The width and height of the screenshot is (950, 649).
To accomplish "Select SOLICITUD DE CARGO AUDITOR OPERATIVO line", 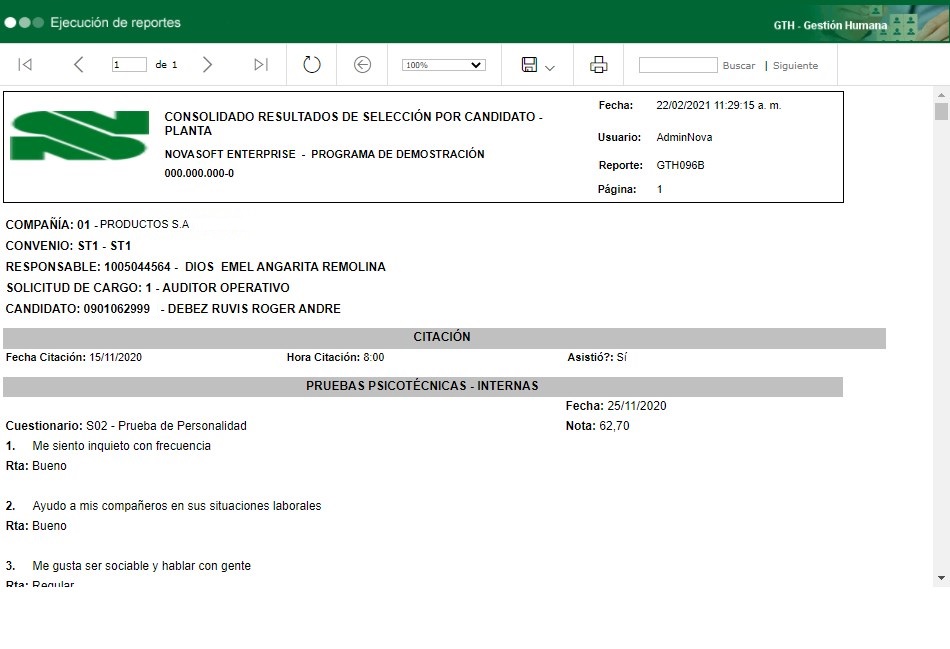I will 148,287.
